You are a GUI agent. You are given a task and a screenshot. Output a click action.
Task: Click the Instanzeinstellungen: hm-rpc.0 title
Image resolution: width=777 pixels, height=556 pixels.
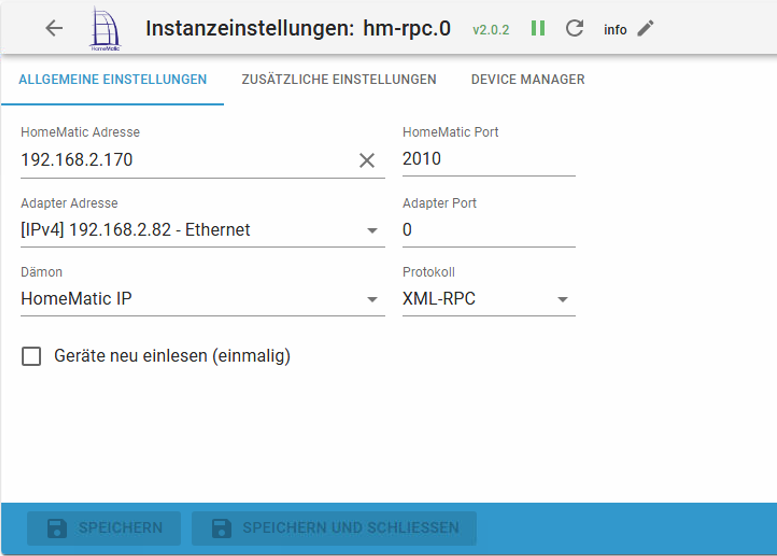pyautogui.click(x=298, y=28)
